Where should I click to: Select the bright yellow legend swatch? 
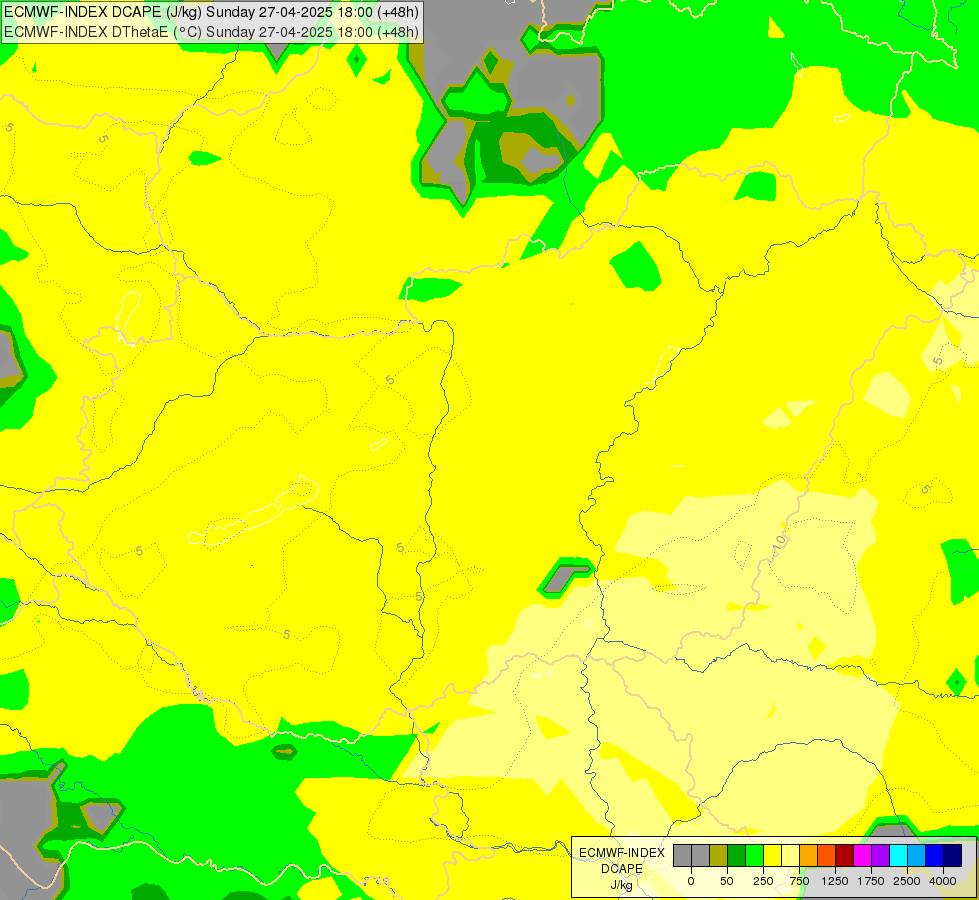click(772, 855)
